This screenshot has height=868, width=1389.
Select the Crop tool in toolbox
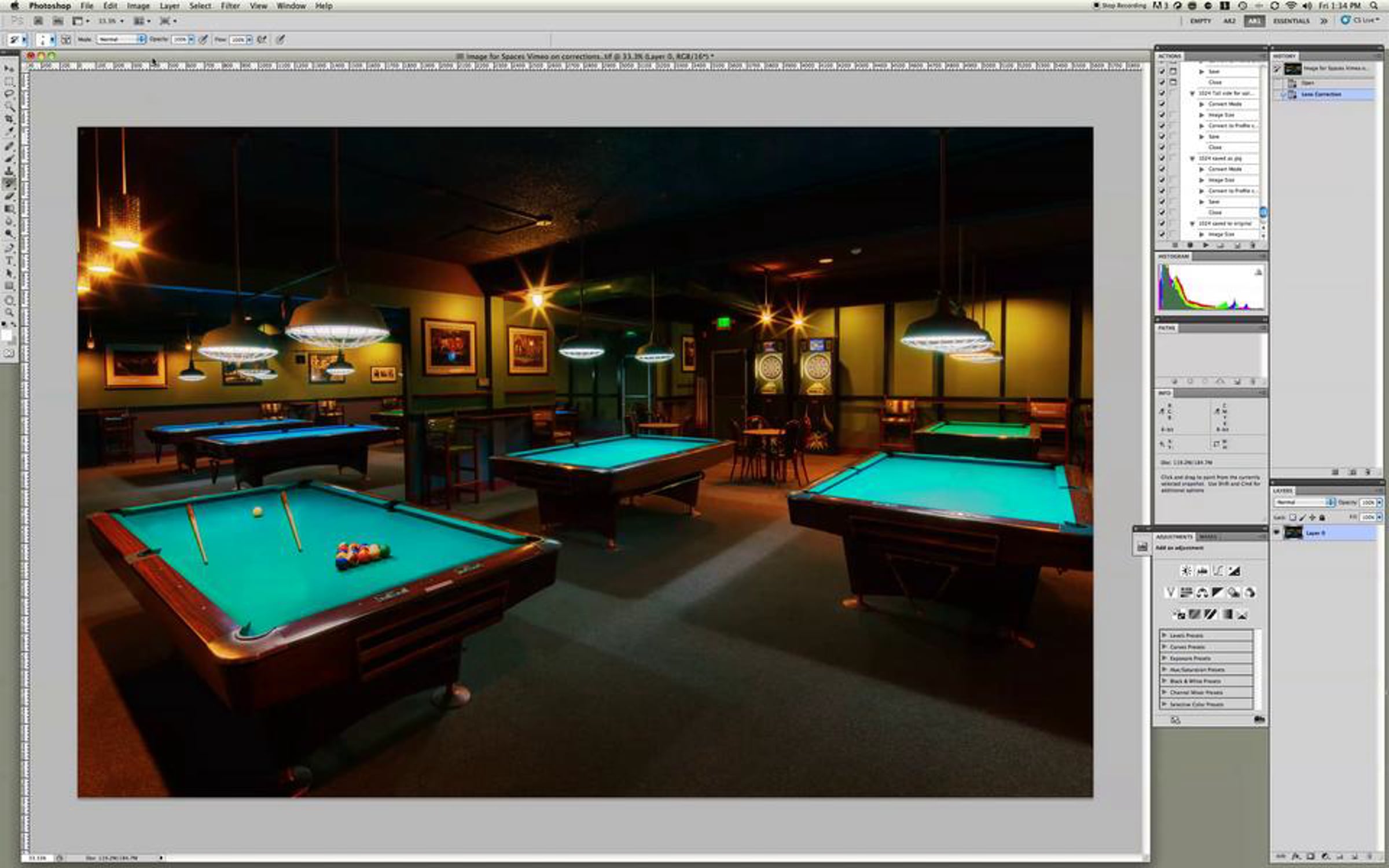(9, 119)
